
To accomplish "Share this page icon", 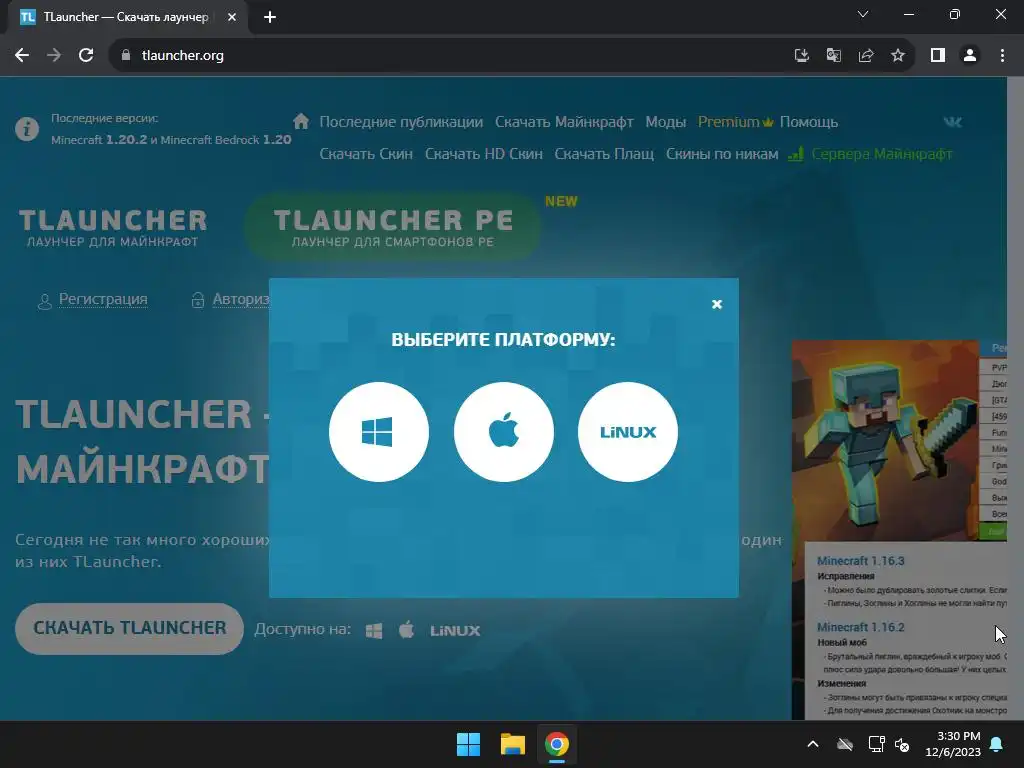I will coord(866,56).
